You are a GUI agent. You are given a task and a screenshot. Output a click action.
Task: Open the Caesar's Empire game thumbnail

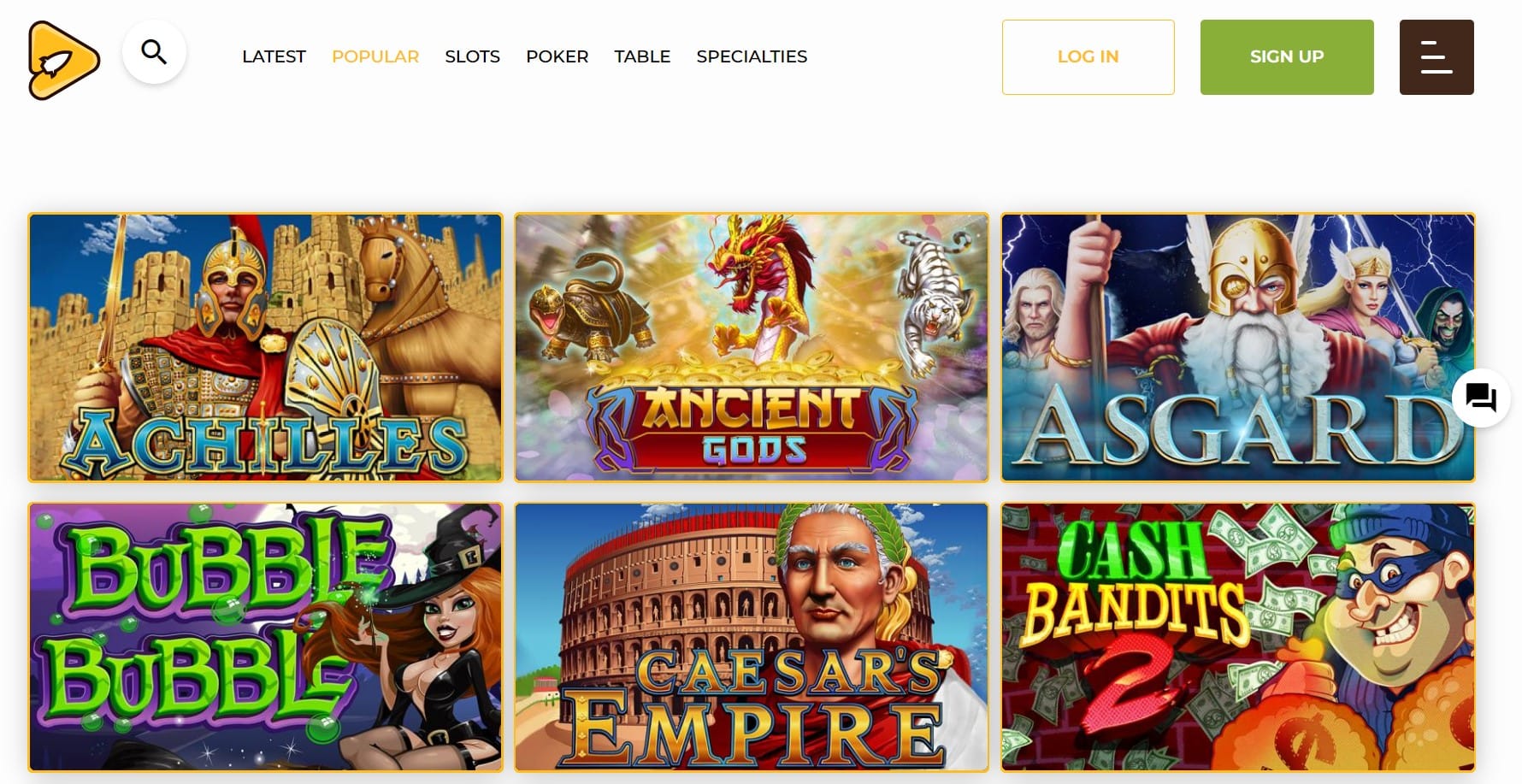(752, 637)
